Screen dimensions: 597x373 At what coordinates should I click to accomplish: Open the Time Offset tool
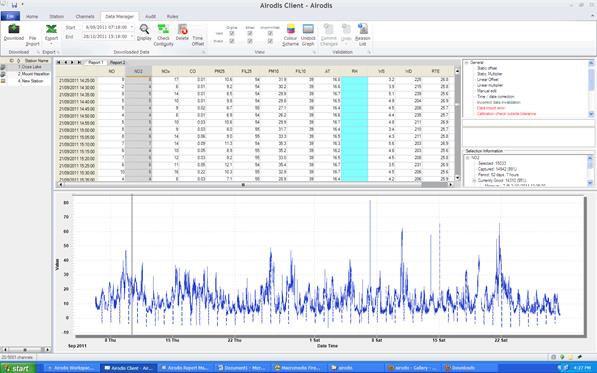click(198, 41)
